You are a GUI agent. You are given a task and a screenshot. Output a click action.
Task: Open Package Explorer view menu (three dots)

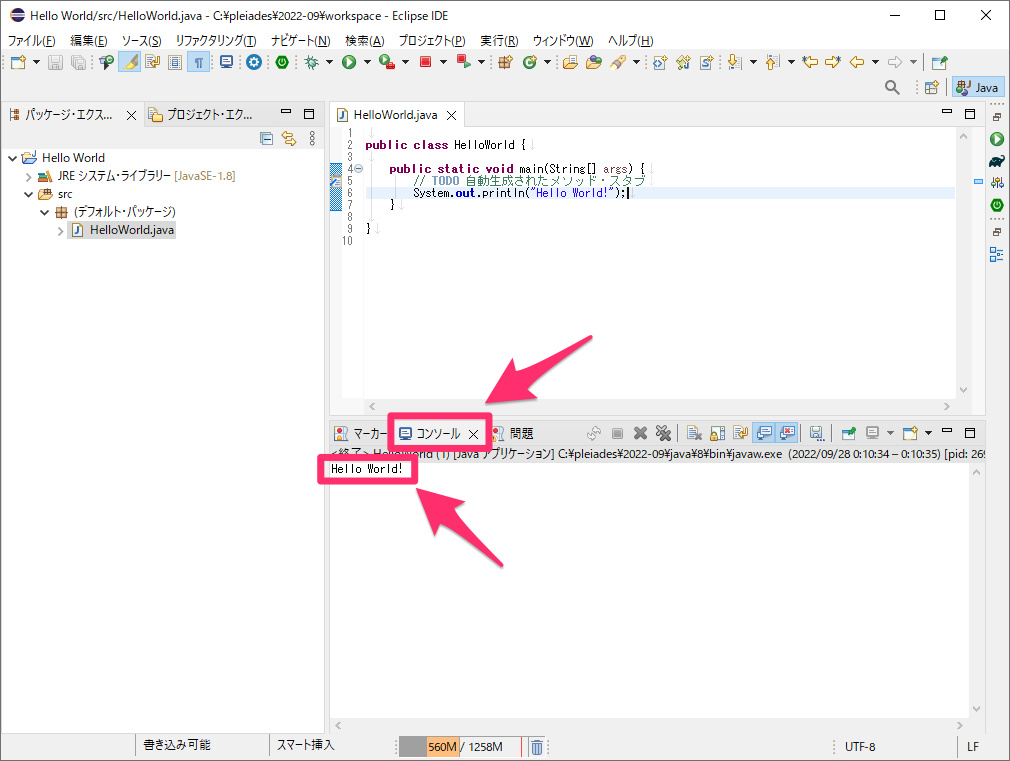coord(312,138)
